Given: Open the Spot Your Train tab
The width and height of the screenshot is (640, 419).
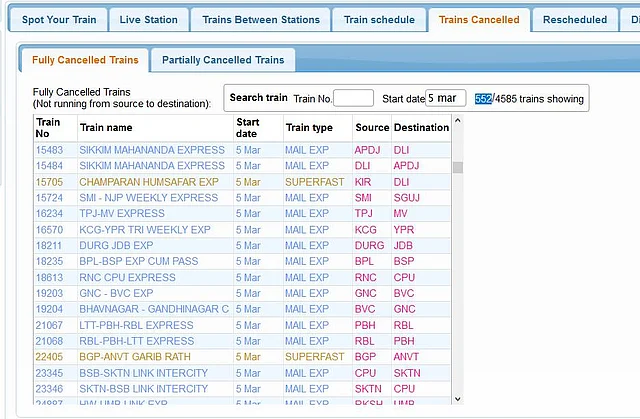Looking at the screenshot, I should [x=59, y=20].
